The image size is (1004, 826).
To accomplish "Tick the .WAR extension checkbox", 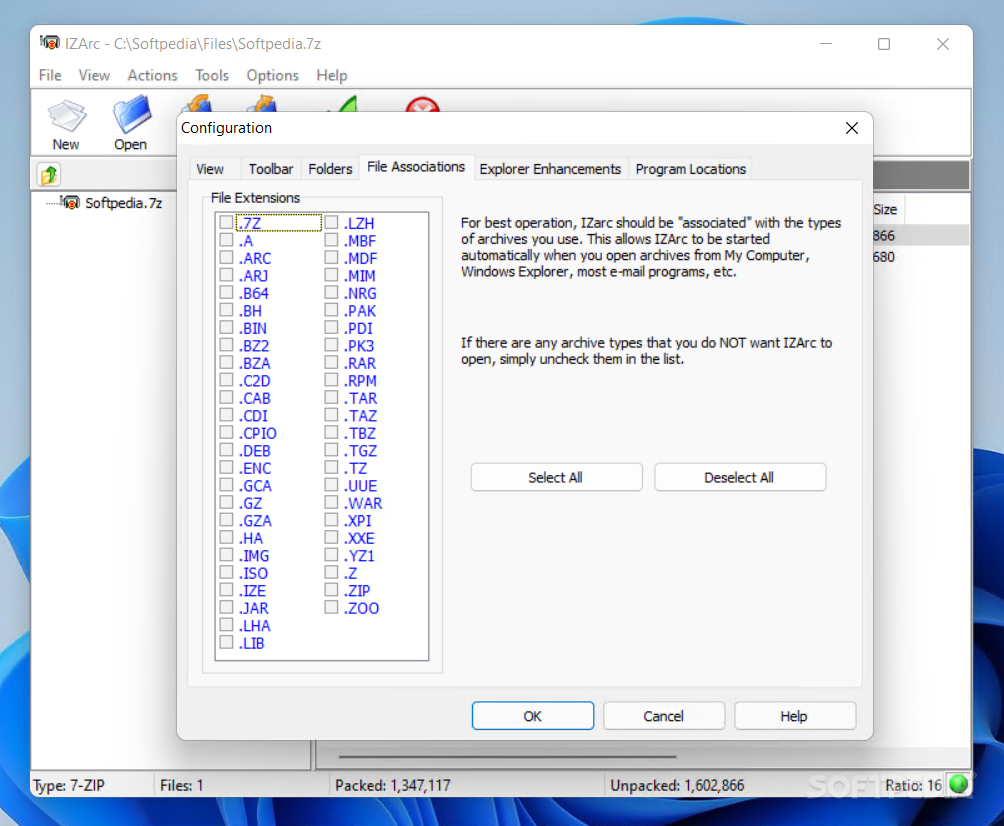I will [331, 503].
